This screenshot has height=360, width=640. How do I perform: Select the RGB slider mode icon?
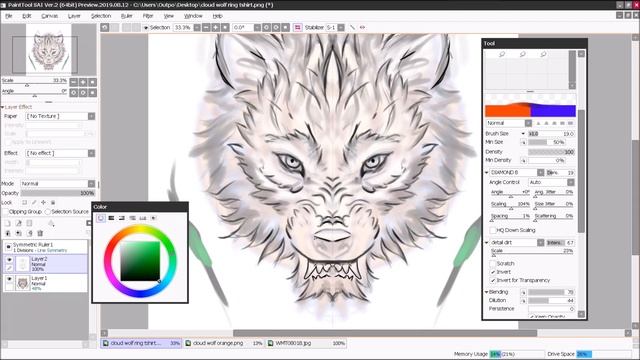tap(111, 218)
